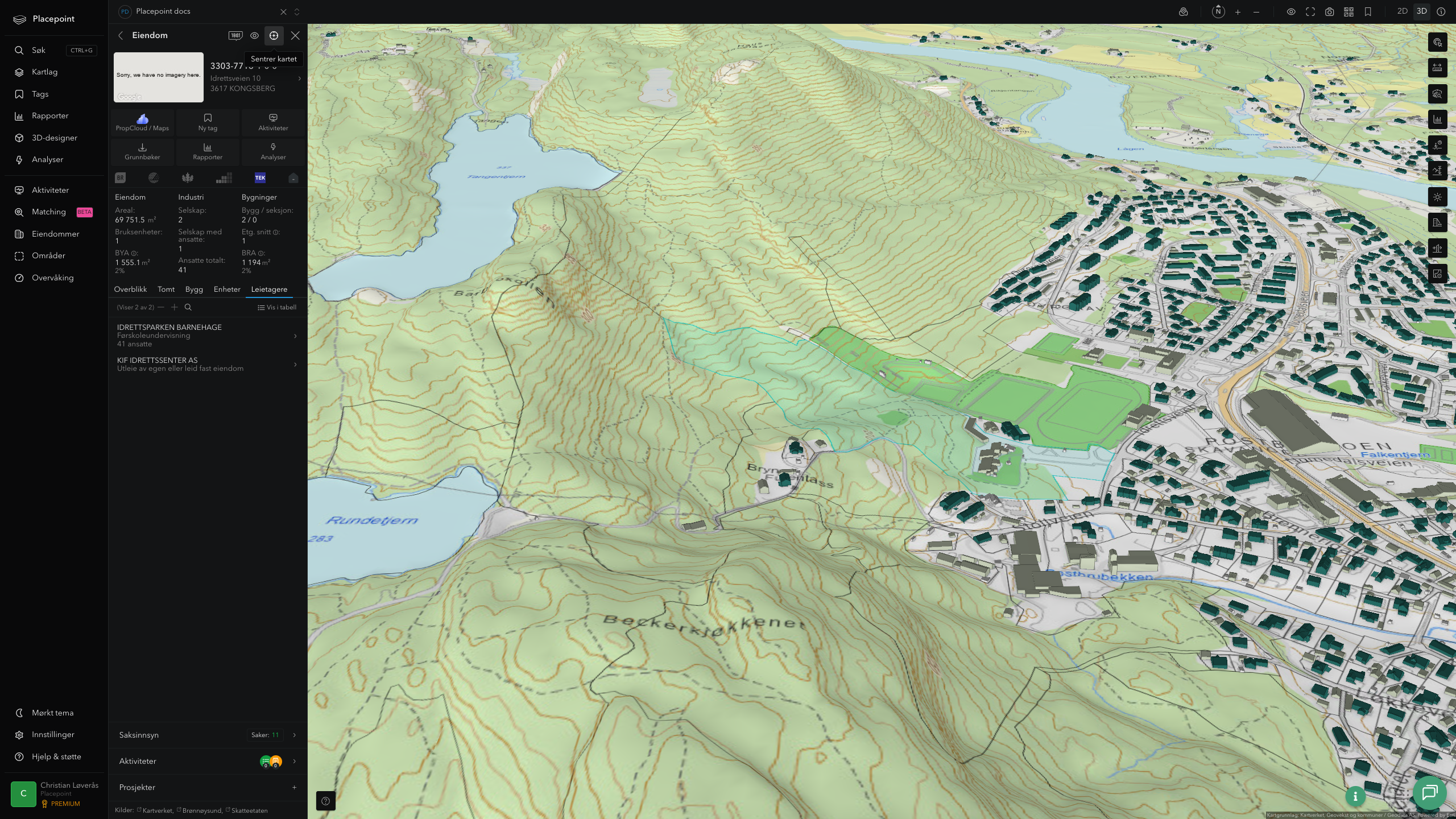The image size is (1456, 819).
Task: Click the bookmark icon in top toolbar
Action: click(x=1368, y=11)
